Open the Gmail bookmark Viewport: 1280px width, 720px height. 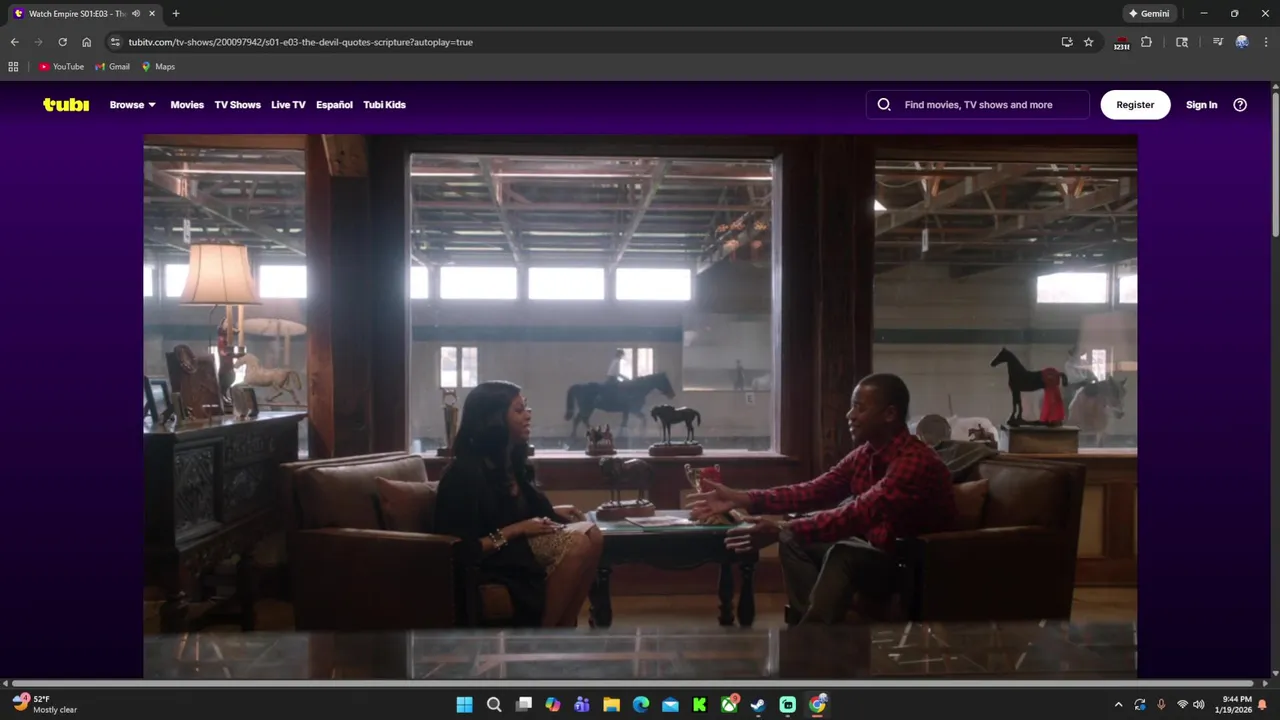[x=113, y=66]
